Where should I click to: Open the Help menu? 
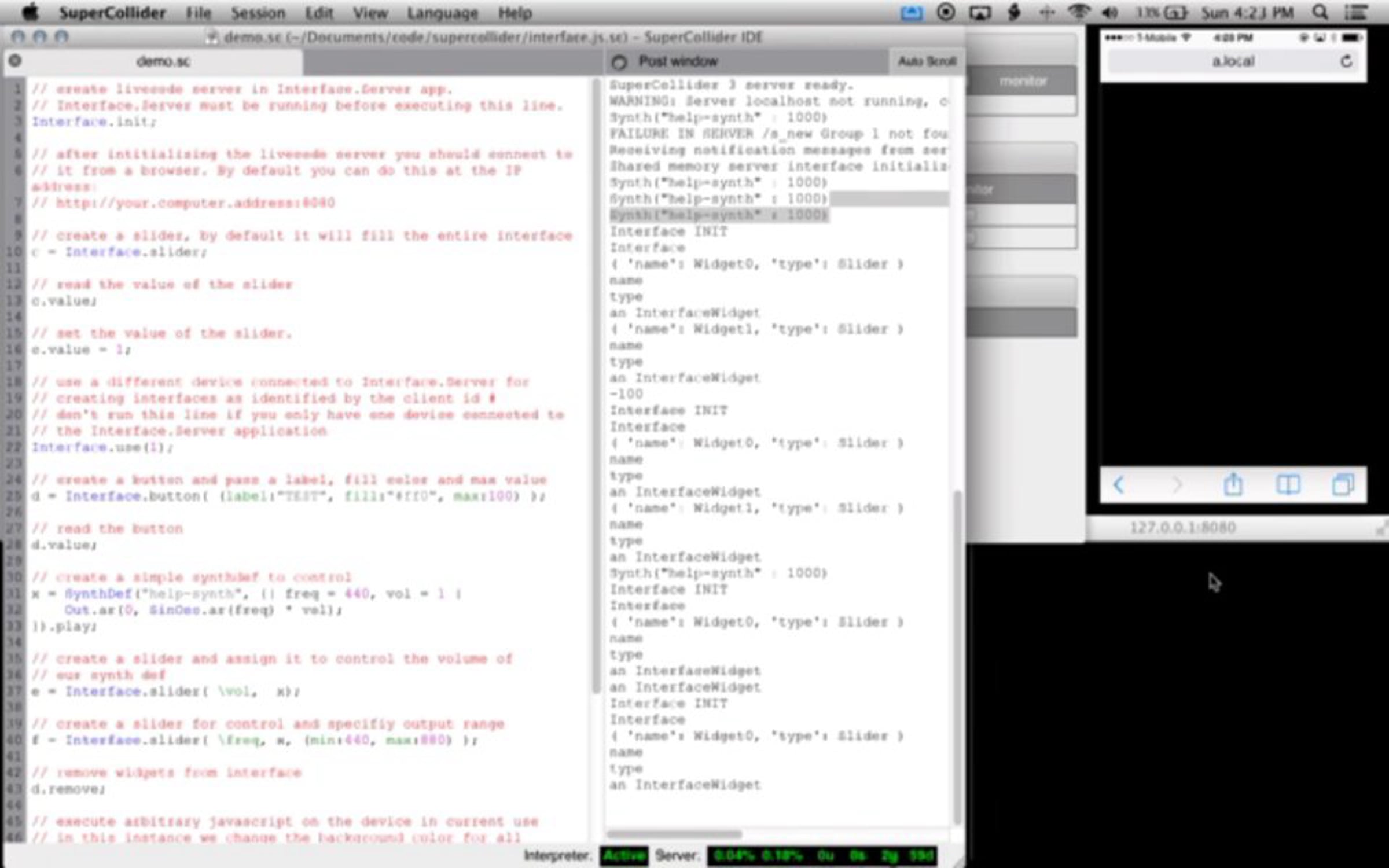pyautogui.click(x=515, y=13)
